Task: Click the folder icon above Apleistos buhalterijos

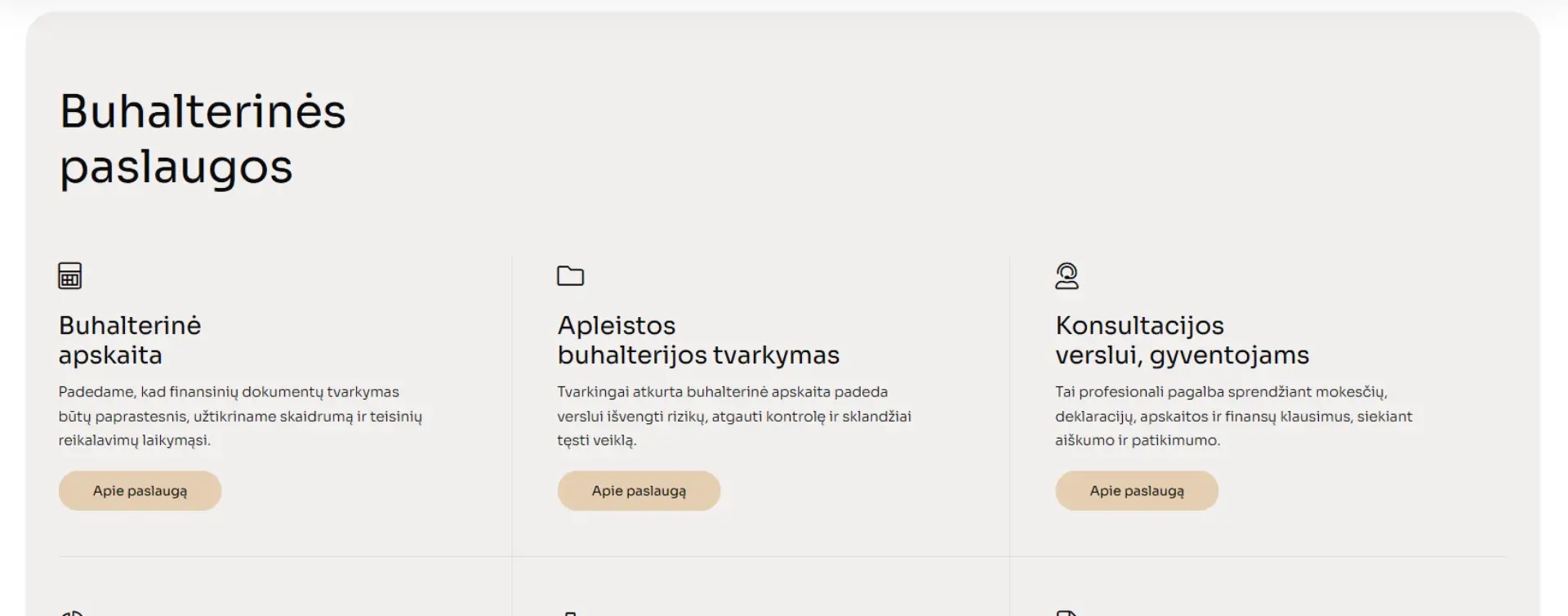Action: click(570, 276)
